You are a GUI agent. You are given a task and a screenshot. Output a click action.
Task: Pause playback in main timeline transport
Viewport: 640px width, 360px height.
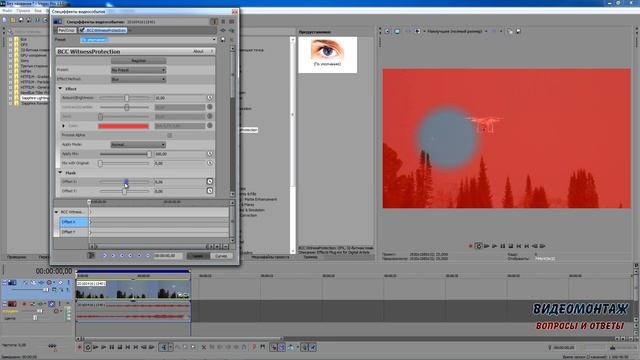coord(111,347)
